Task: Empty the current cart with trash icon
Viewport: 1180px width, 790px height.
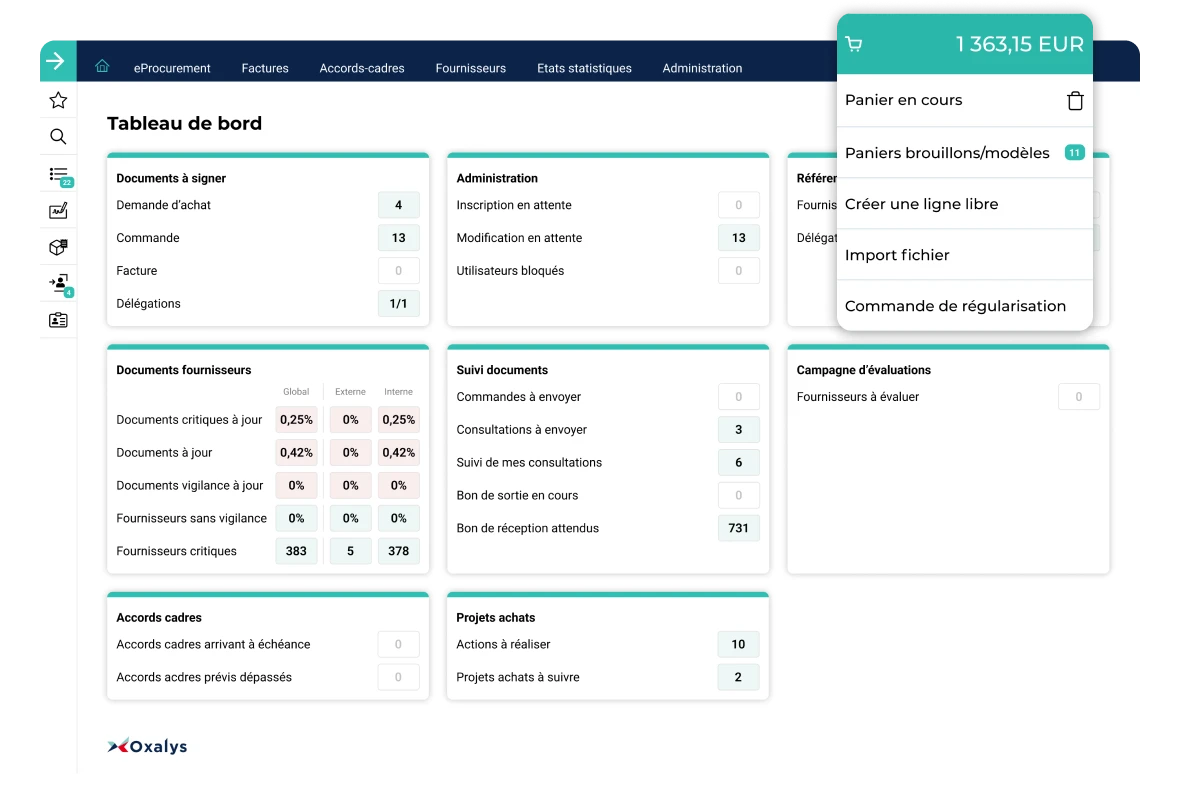Action: (1074, 101)
